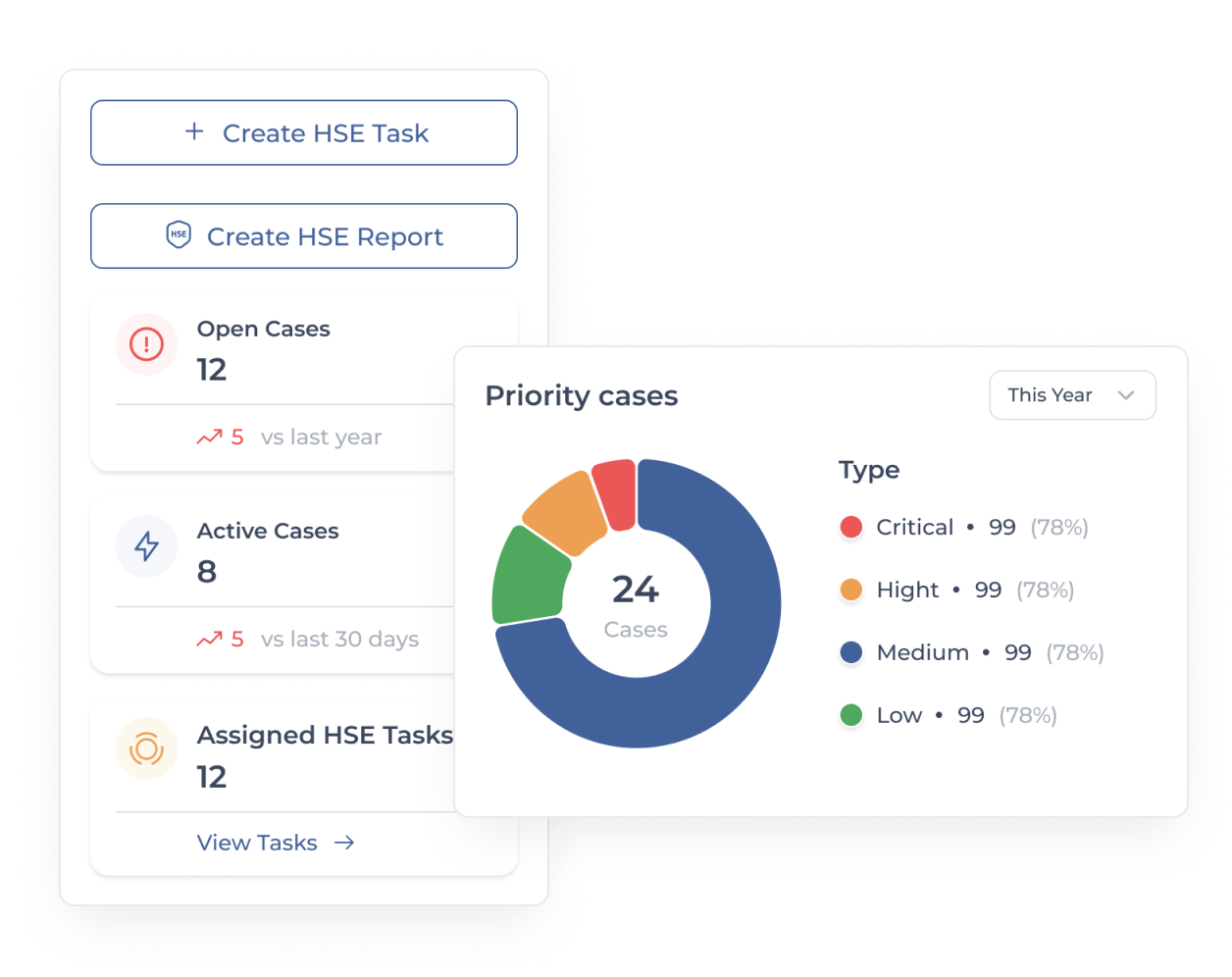Create a new HSE Report

tap(304, 236)
